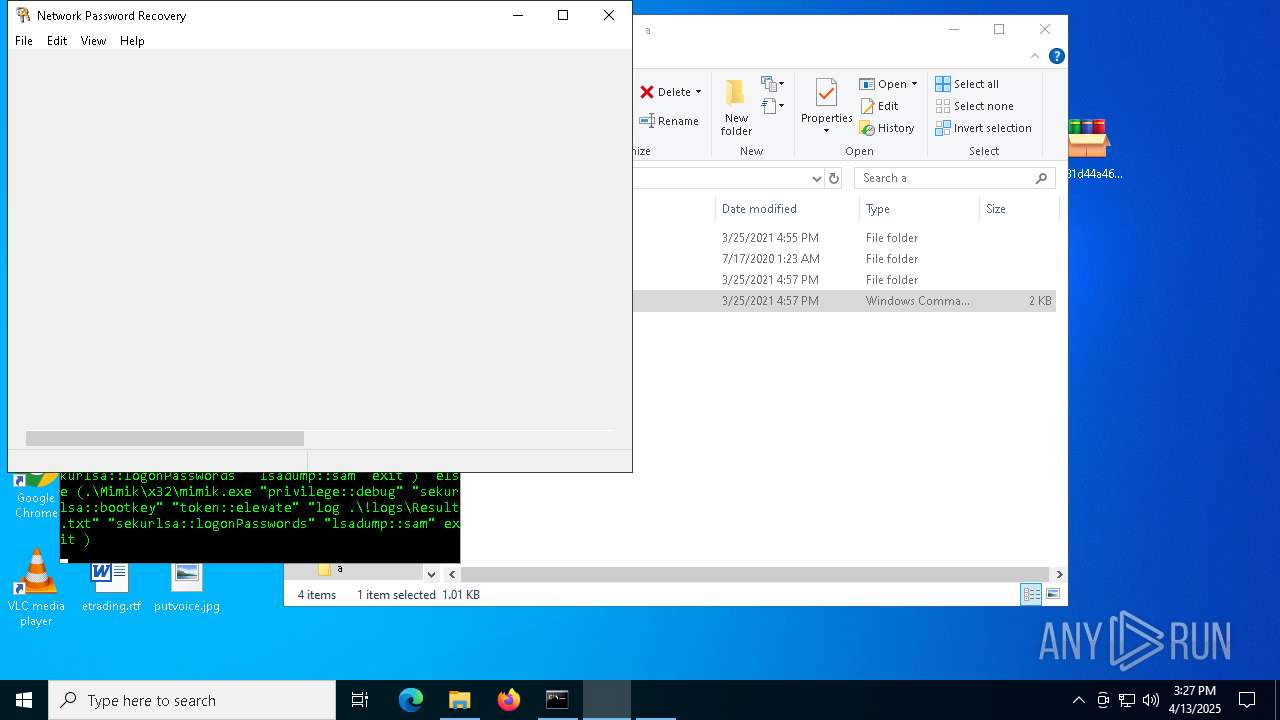This screenshot has height=720, width=1280.
Task: Open the New item dropdown icon
Action: pyautogui.click(x=772, y=84)
